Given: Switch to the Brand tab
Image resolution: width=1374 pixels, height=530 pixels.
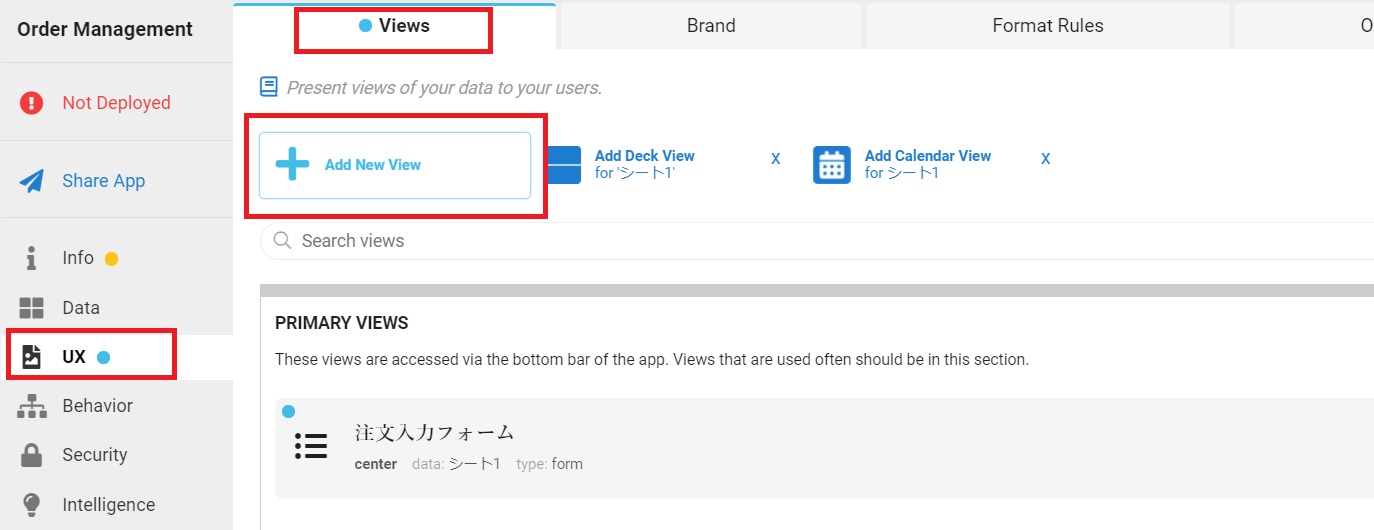Looking at the screenshot, I should click(711, 26).
